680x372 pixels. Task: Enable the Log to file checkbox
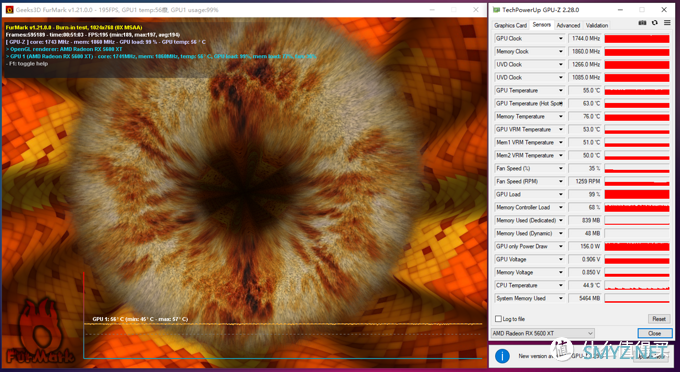pos(498,319)
